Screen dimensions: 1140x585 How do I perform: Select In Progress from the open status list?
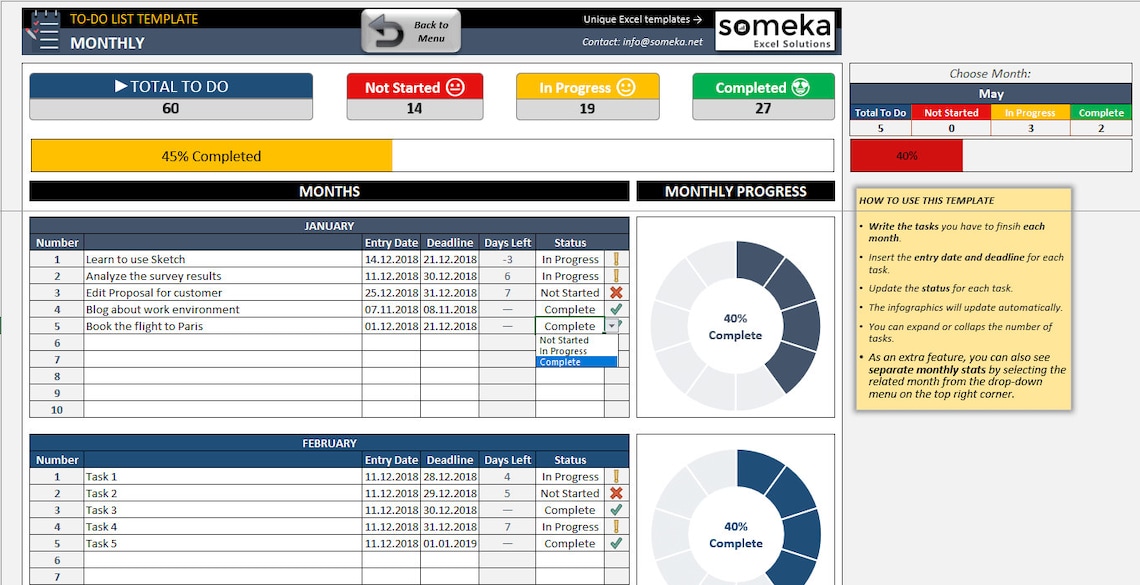coord(561,351)
